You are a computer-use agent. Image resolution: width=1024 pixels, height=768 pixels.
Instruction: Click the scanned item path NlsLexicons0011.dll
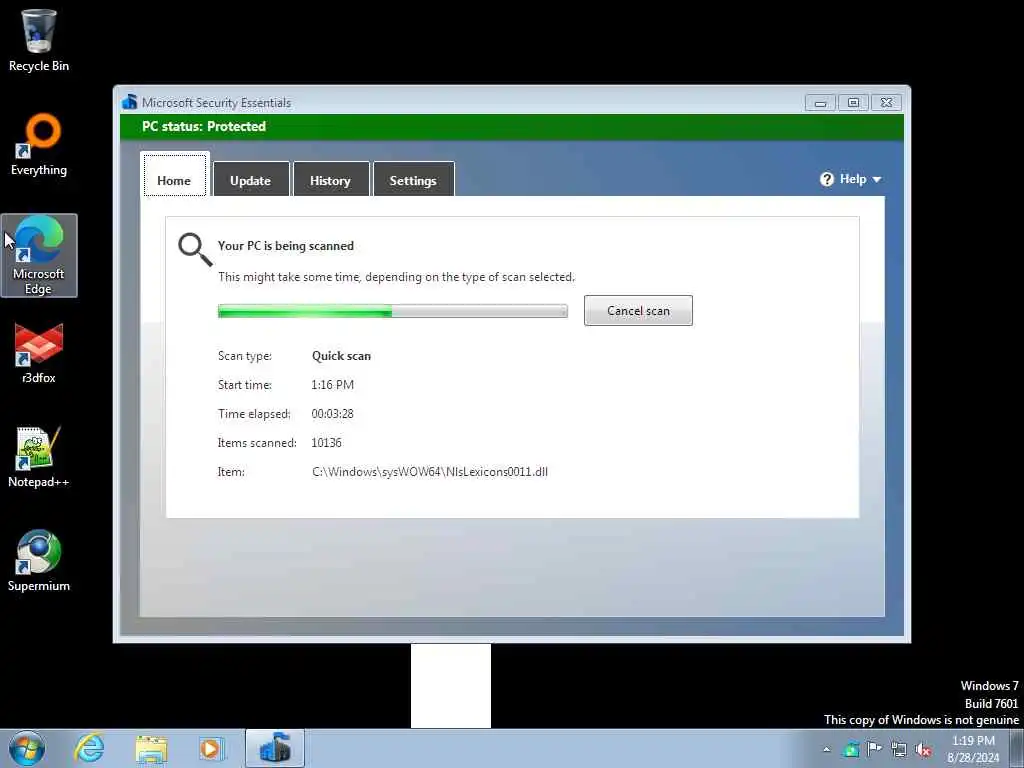pyautogui.click(x=430, y=472)
